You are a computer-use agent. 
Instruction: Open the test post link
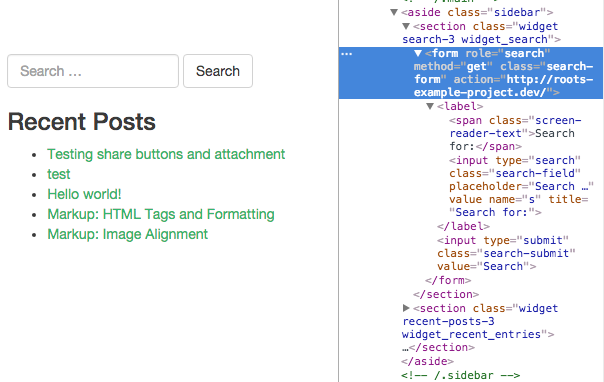59,174
